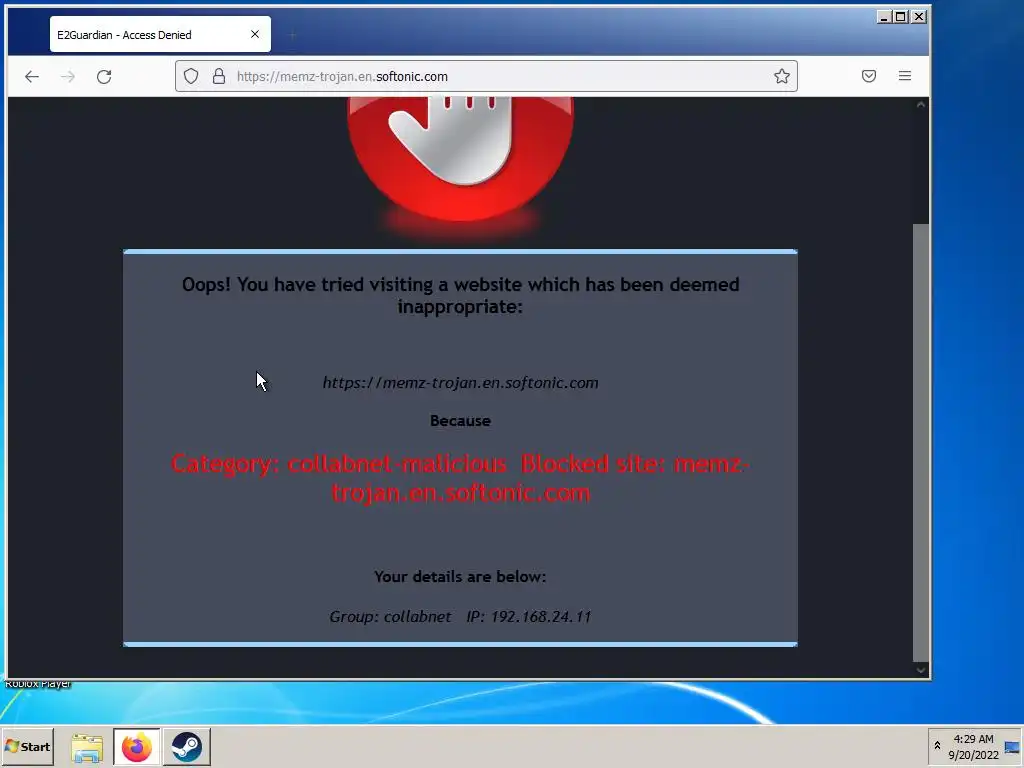Go back to the previous page
This screenshot has width=1024, height=768.
click(x=32, y=76)
